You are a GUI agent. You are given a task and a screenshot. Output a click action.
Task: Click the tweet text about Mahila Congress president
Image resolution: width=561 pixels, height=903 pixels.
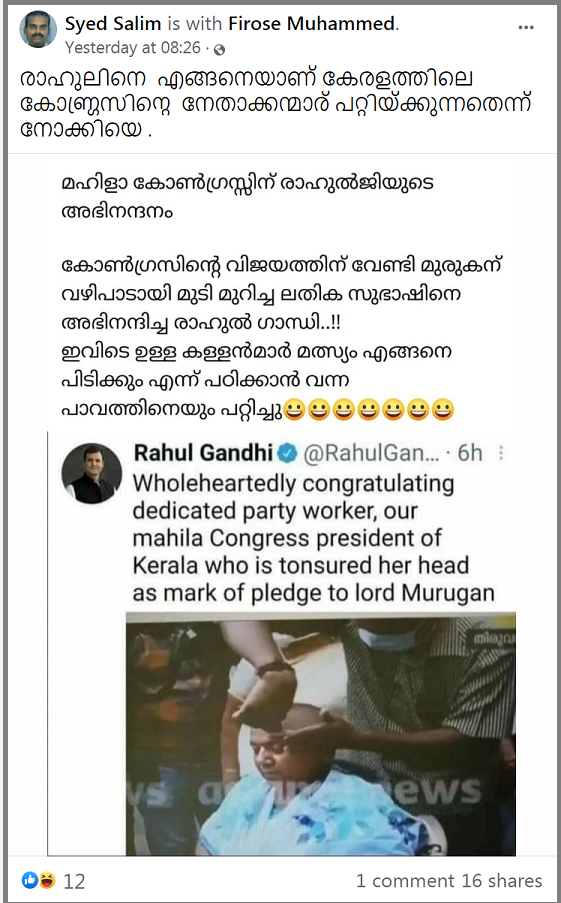tap(313, 538)
